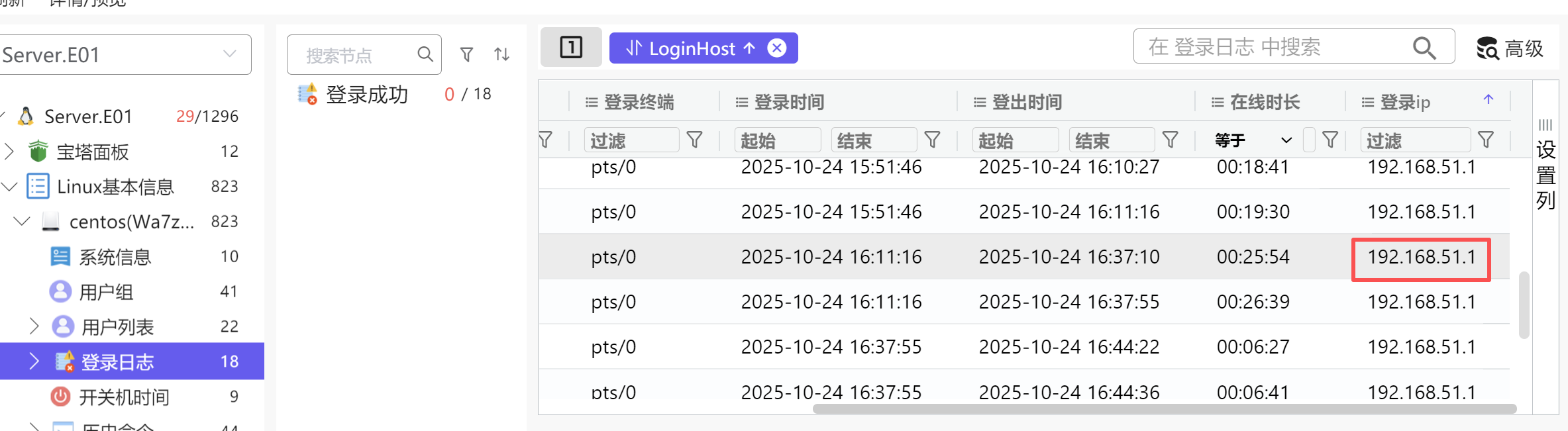
Task: Remove the LoginHost sort chip
Action: click(x=776, y=48)
